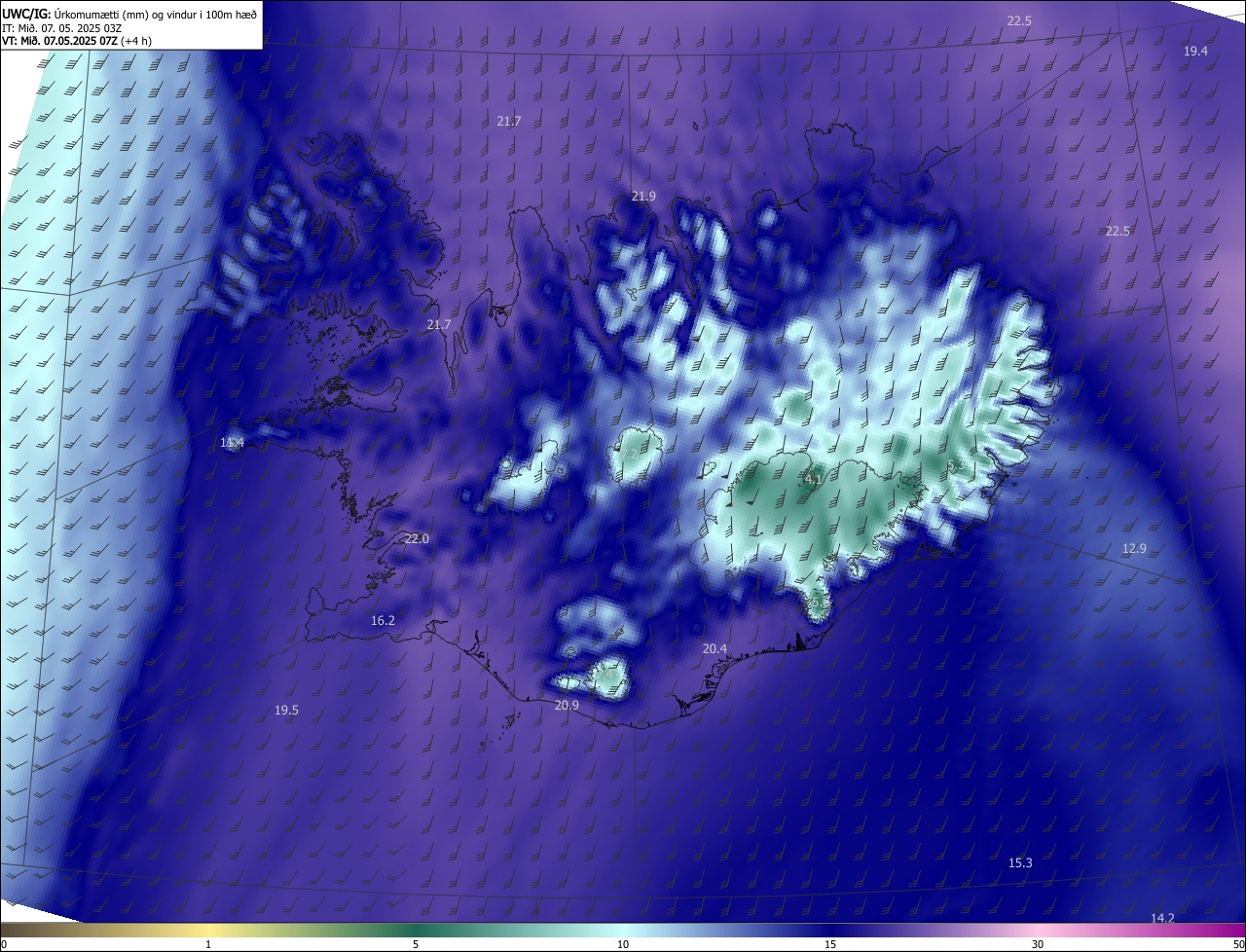
Task: Select the 15.3 value label
Action: pos(1020,862)
